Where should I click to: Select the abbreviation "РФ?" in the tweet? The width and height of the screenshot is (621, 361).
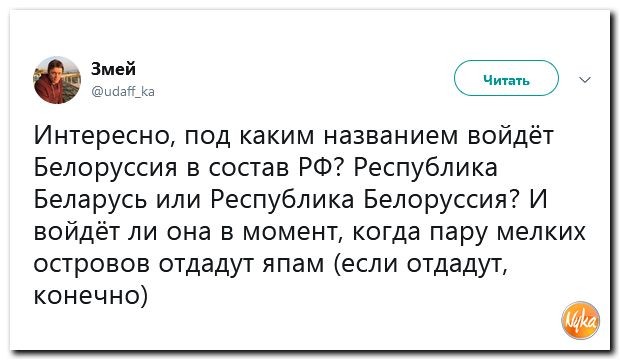tap(321, 167)
